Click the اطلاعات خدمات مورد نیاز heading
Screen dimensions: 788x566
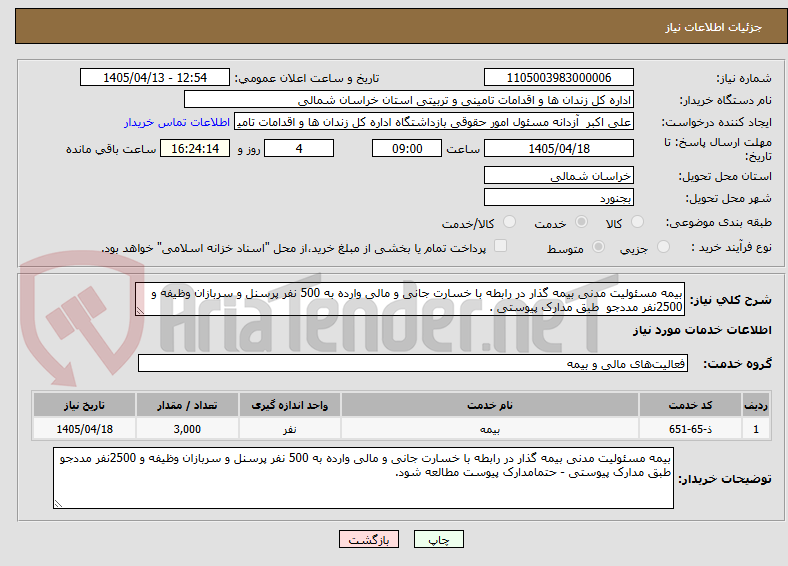point(702,330)
